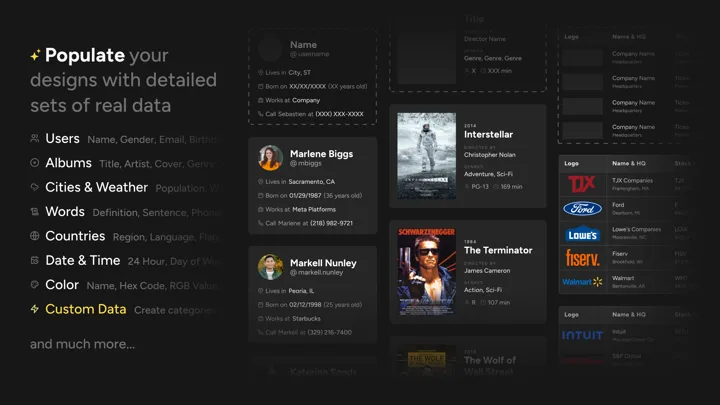
Task: Click placeholder 'Name' in template card
Action: point(303,45)
